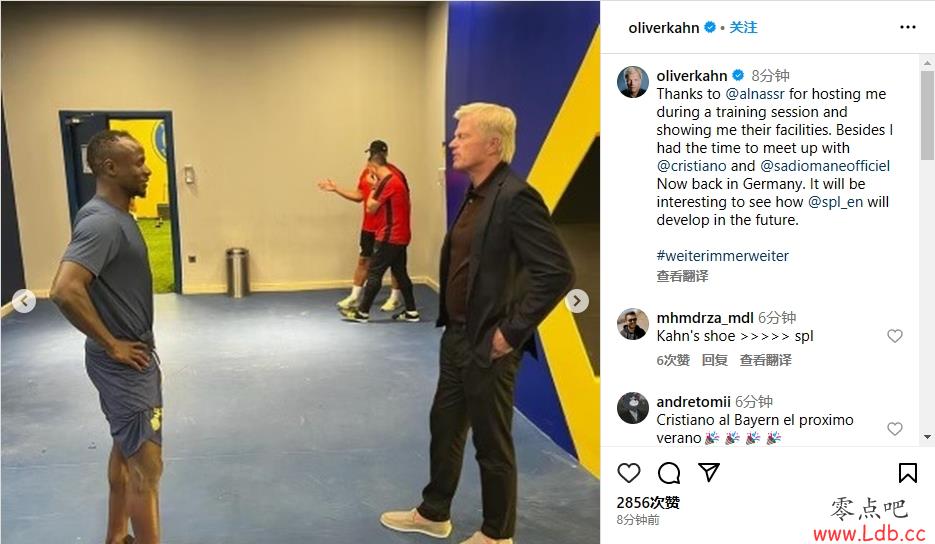This screenshot has height=544, width=935.
Task: Go to the previous photo arrow
Action: tap(24, 301)
